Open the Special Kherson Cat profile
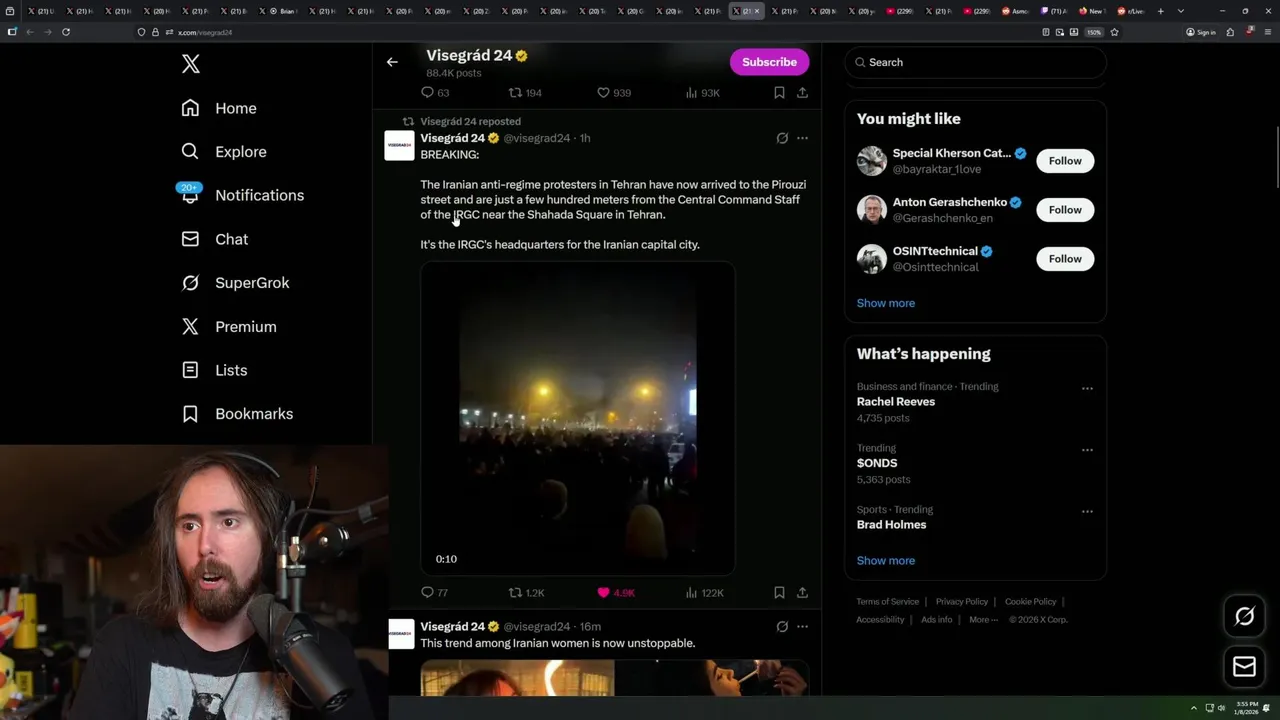1280x720 pixels. click(x=951, y=153)
